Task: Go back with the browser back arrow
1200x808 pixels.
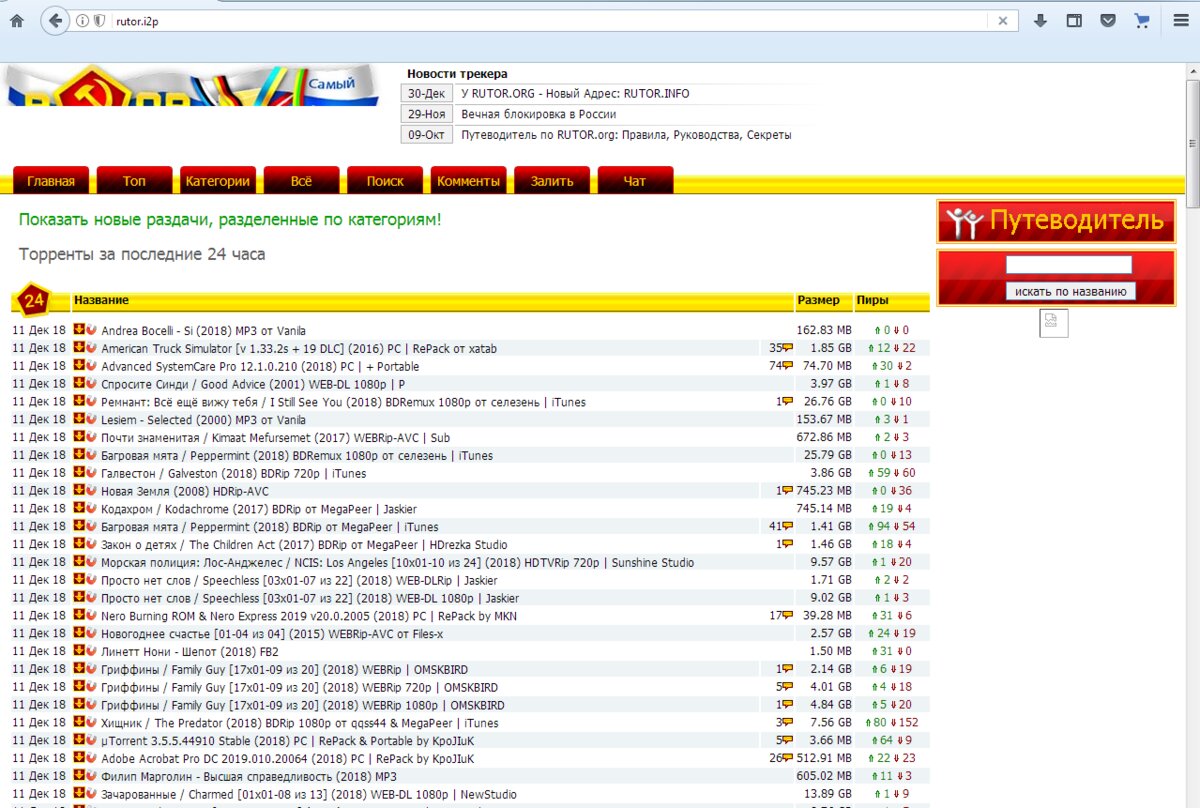Action: click(x=54, y=20)
